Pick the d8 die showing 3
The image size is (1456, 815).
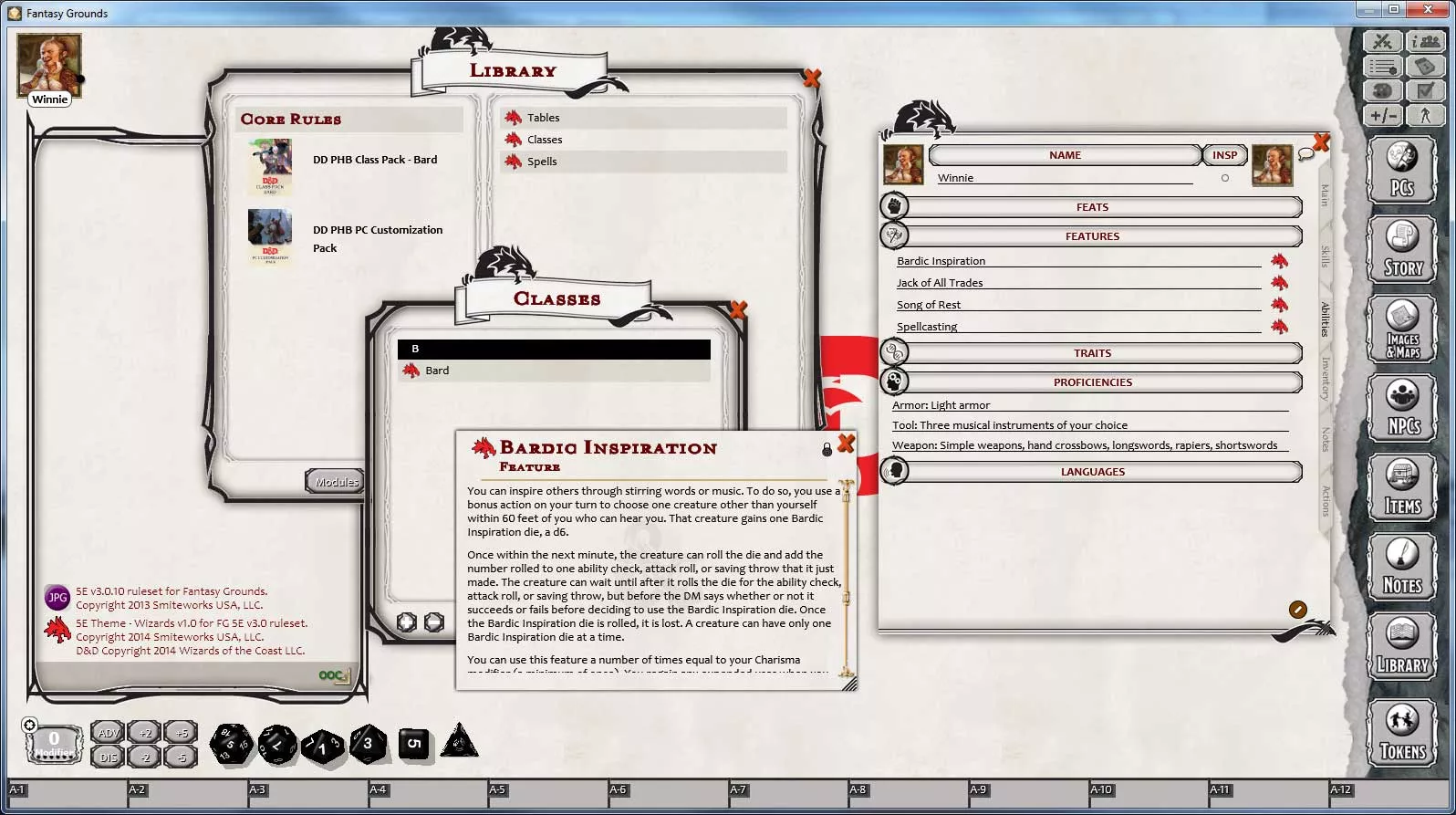pyautogui.click(x=368, y=744)
